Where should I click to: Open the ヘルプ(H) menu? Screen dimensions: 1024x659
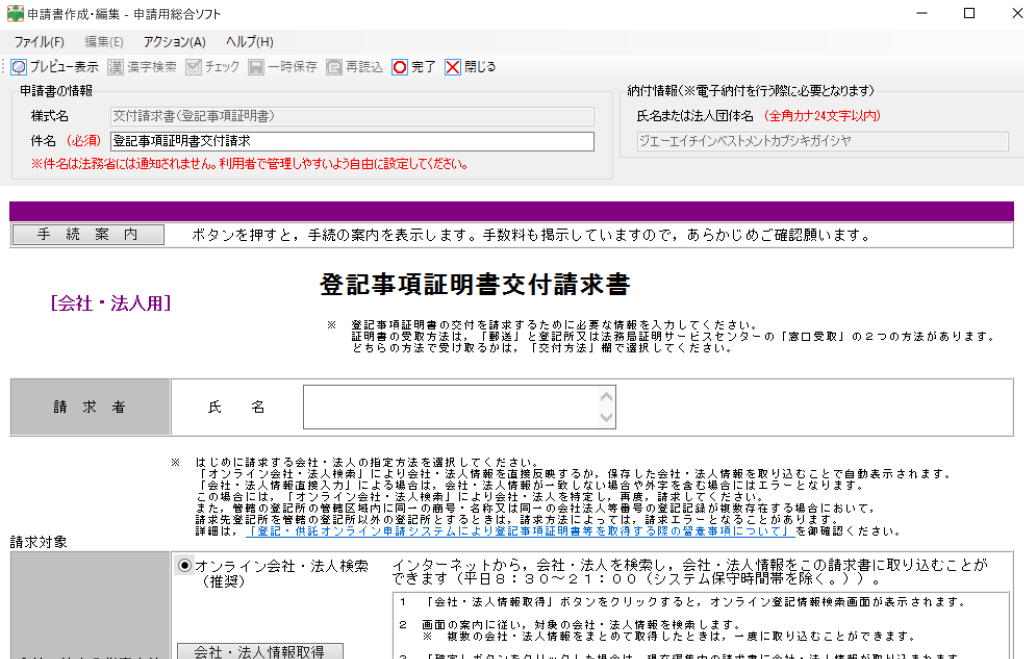(249, 42)
